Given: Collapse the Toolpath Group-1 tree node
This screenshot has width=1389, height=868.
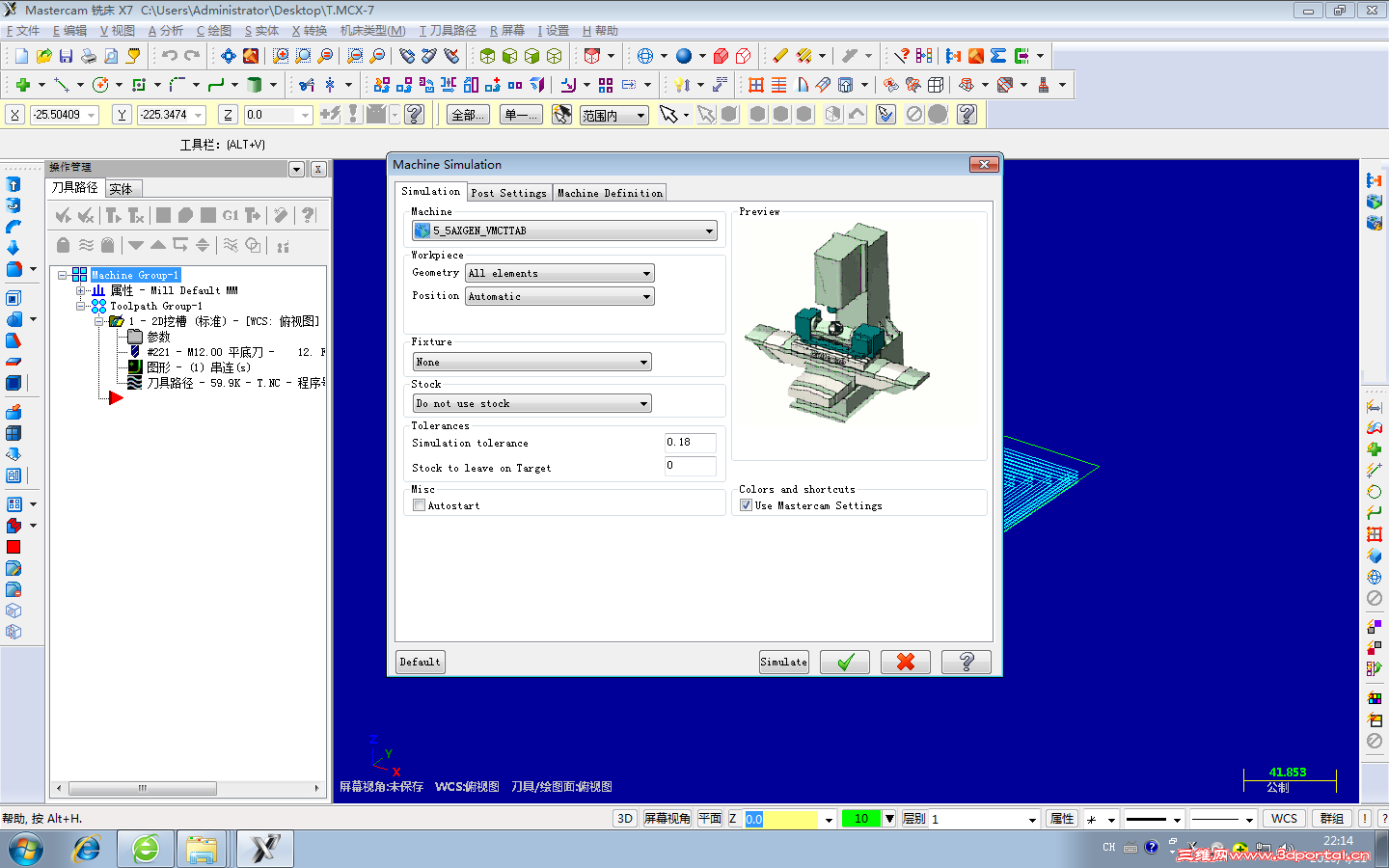Looking at the screenshot, I should pos(81,306).
